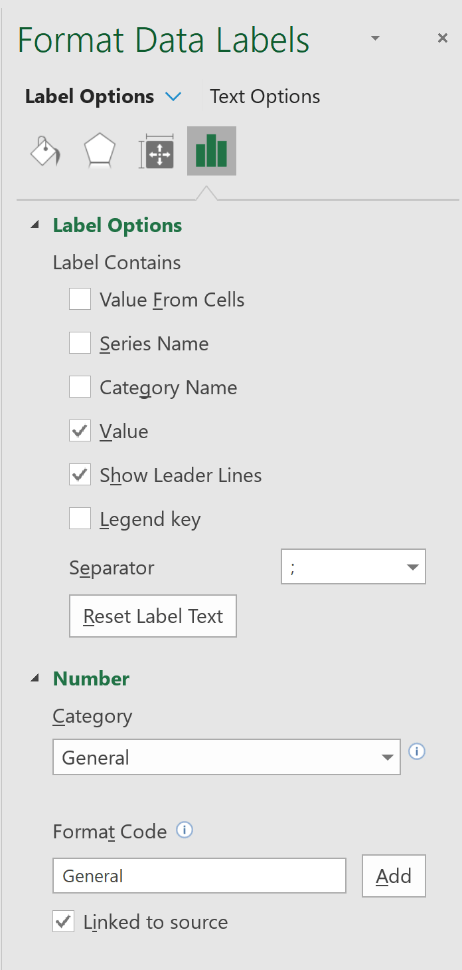The width and height of the screenshot is (462, 970).
Task: Open the Separator dropdown
Action: click(x=353, y=567)
